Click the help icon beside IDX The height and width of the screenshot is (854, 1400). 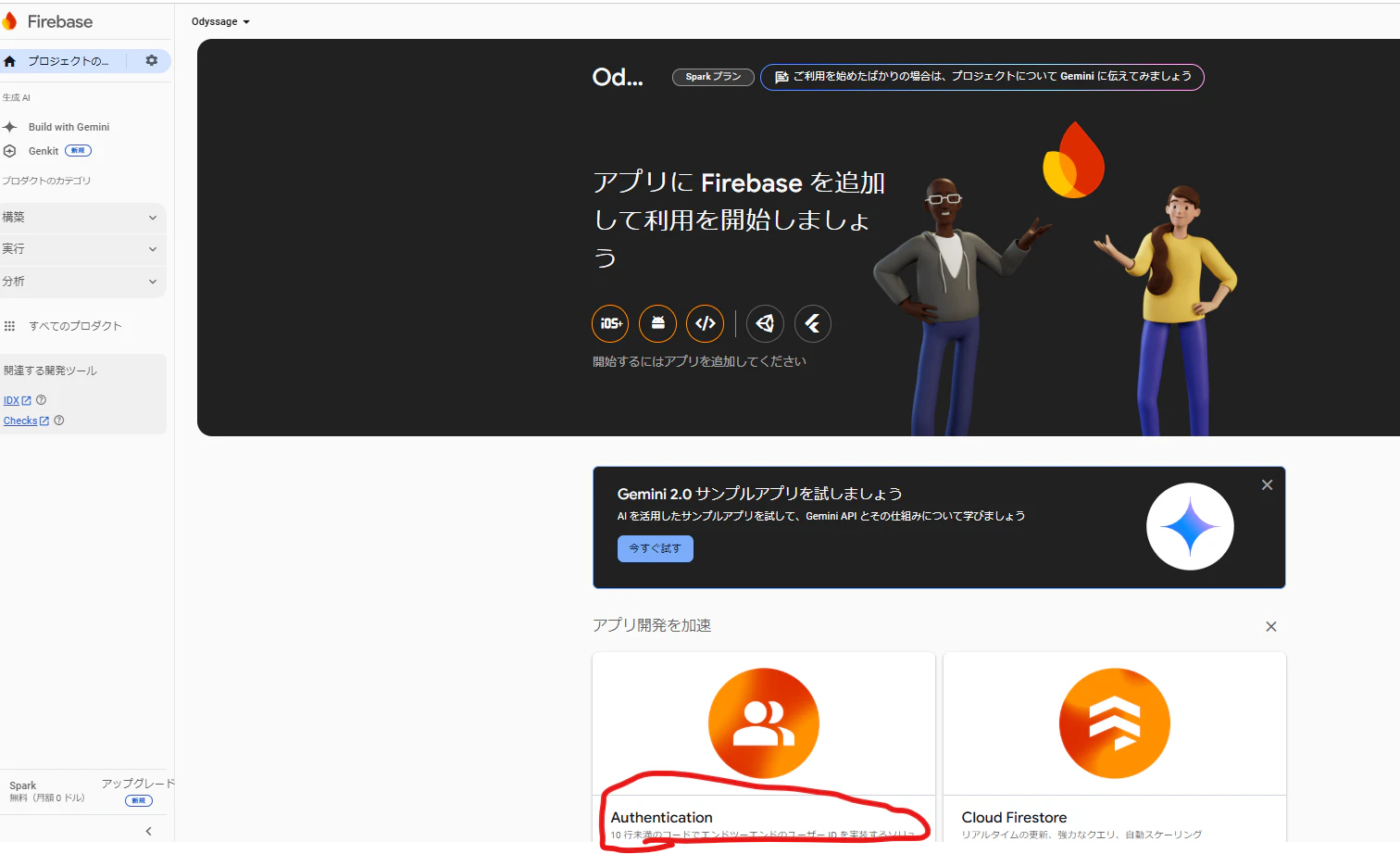41,400
